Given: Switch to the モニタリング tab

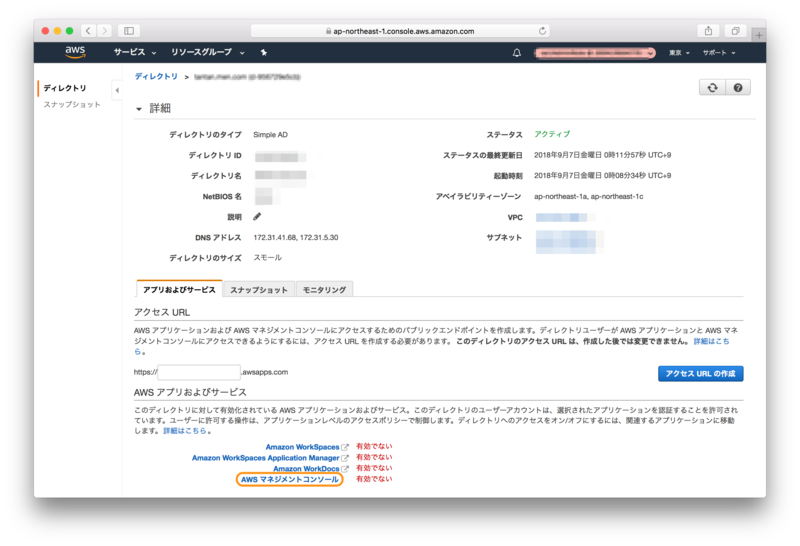Looking at the screenshot, I should [x=324, y=290].
